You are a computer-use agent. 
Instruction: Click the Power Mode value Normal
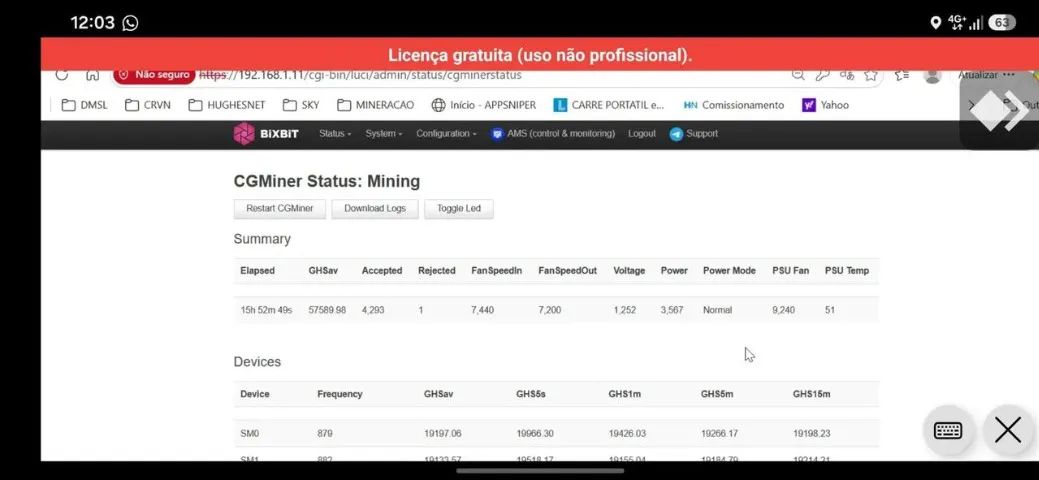click(x=718, y=310)
